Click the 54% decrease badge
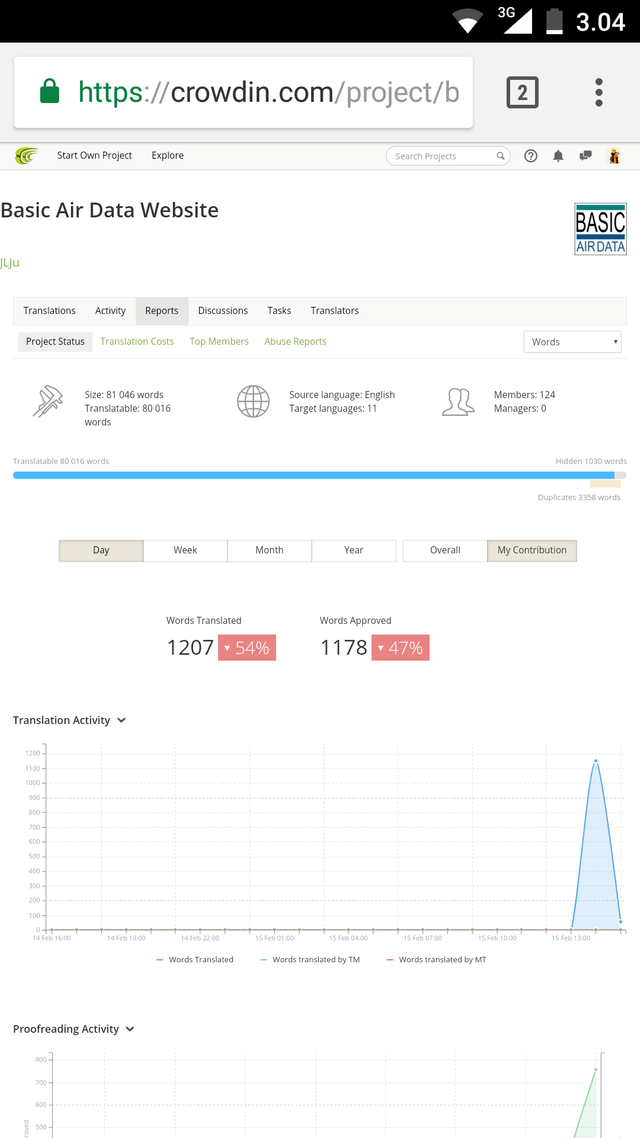Viewport: 640px width, 1138px height. 247,648
